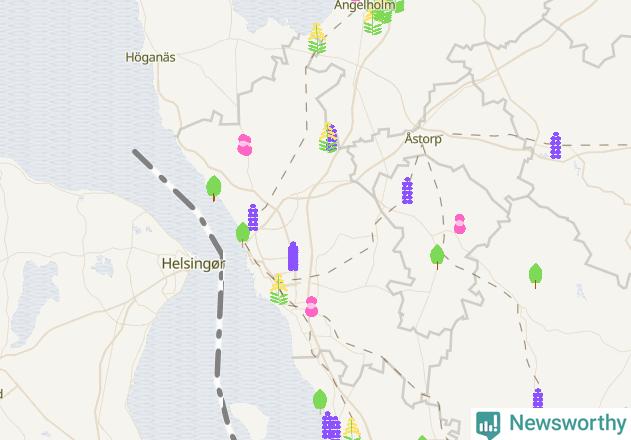The image size is (631, 440).
Task: Click the purple lavender marker south of Åstorp
Action: (x=407, y=191)
